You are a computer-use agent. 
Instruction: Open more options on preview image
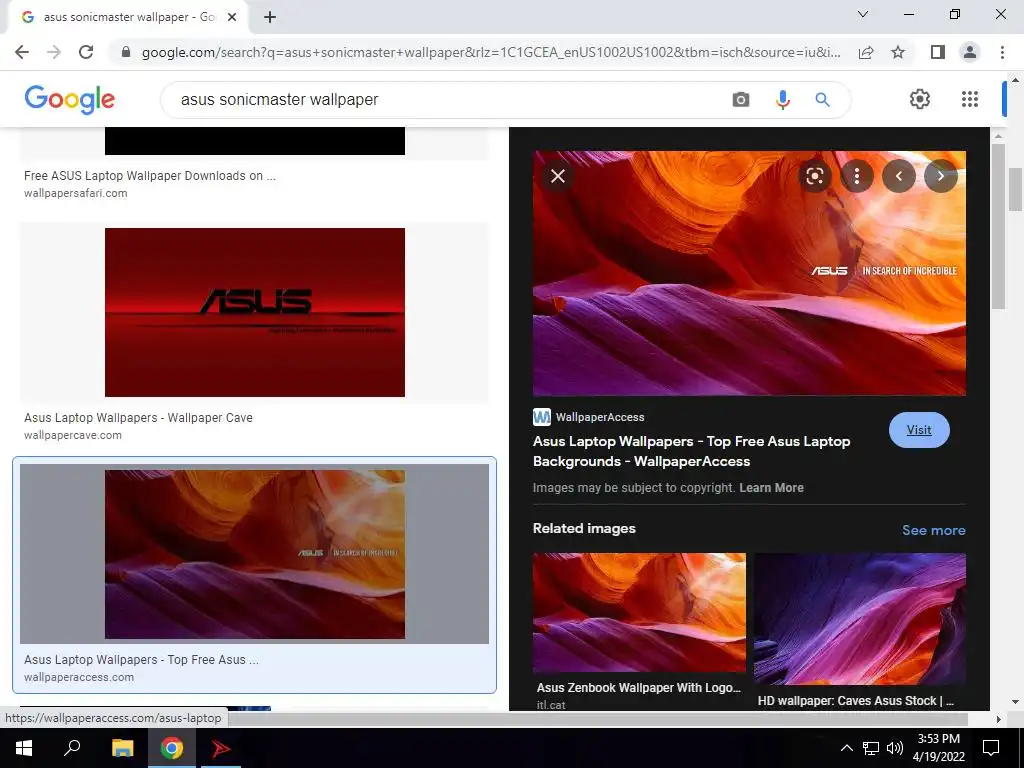[x=857, y=176]
